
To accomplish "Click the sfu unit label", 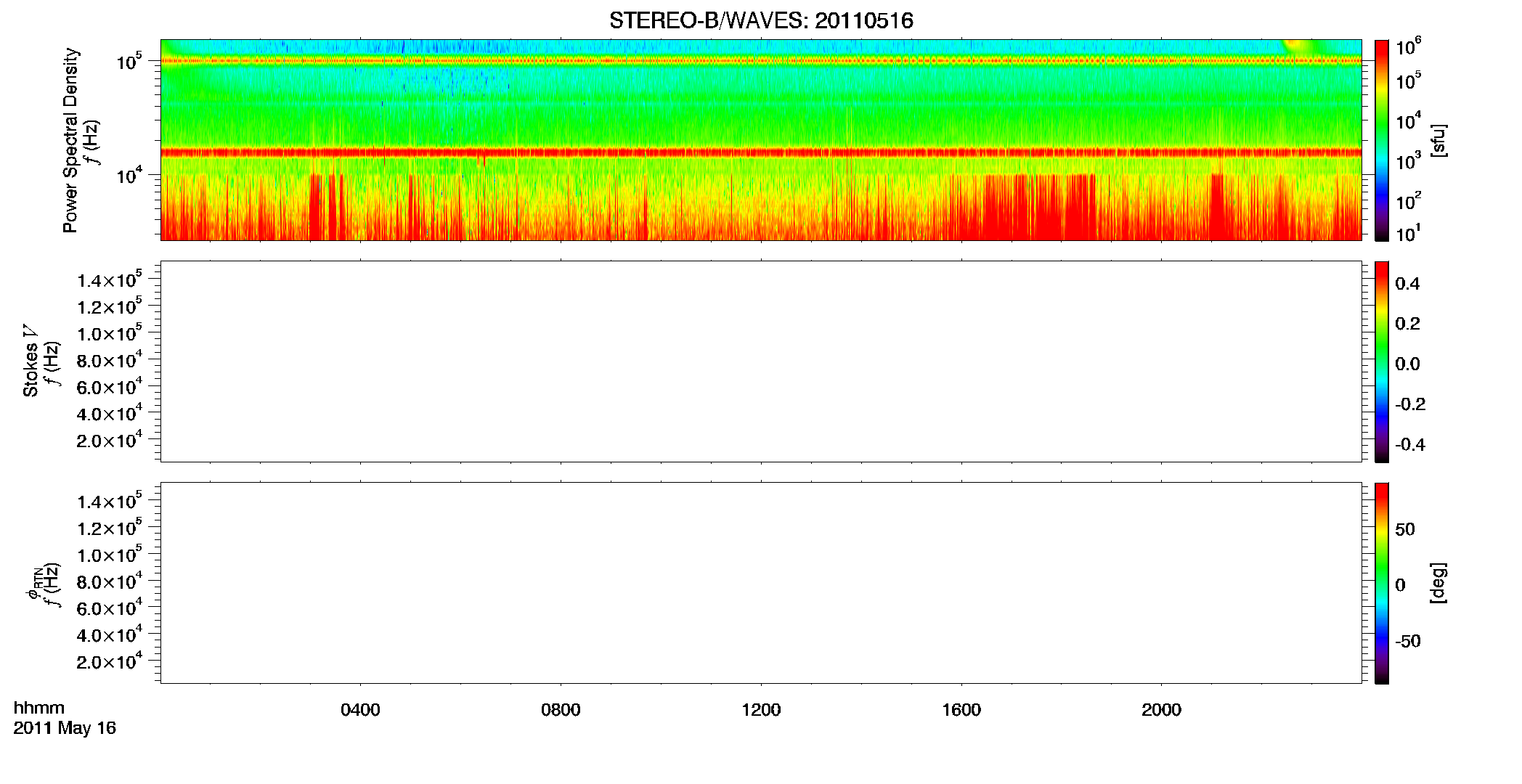I will coord(1438,140).
